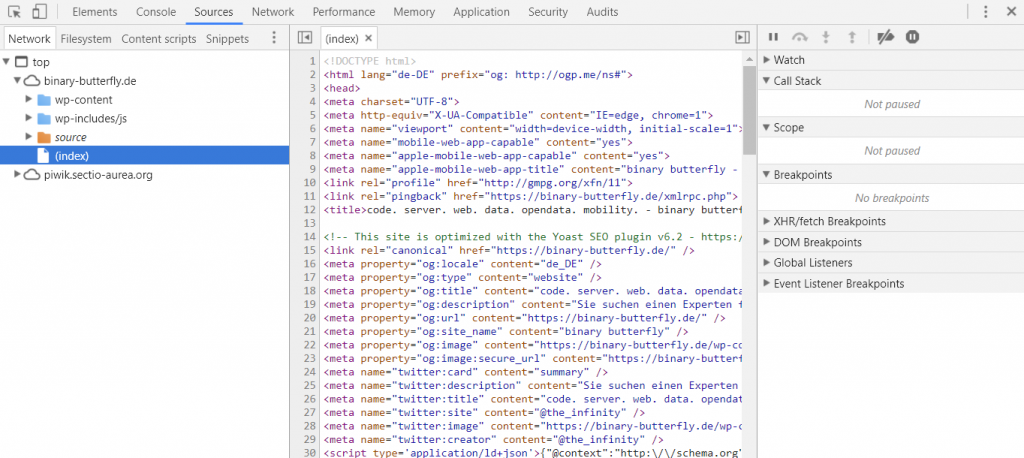The image size is (1024, 458).
Task: Click the editor vertical scrollbar thumb
Action: (749, 108)
